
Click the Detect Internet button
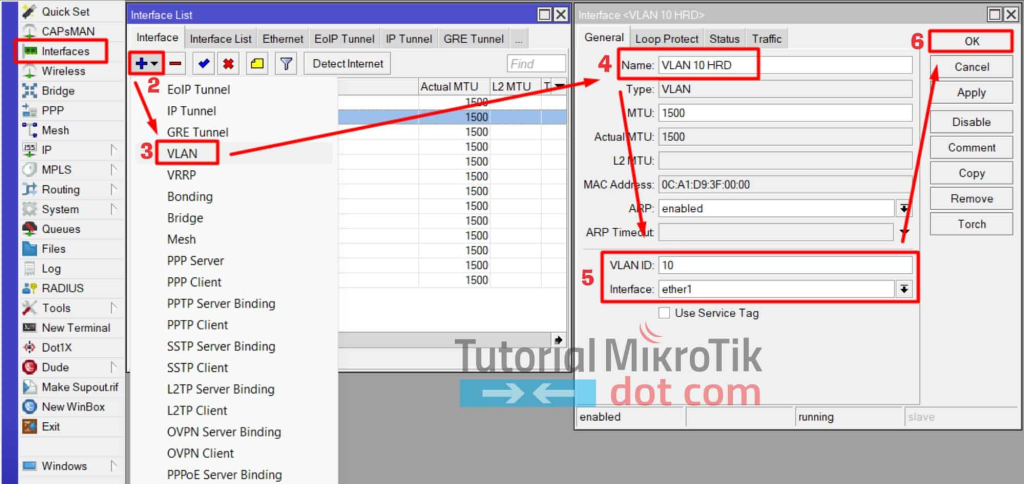(348, 63)
